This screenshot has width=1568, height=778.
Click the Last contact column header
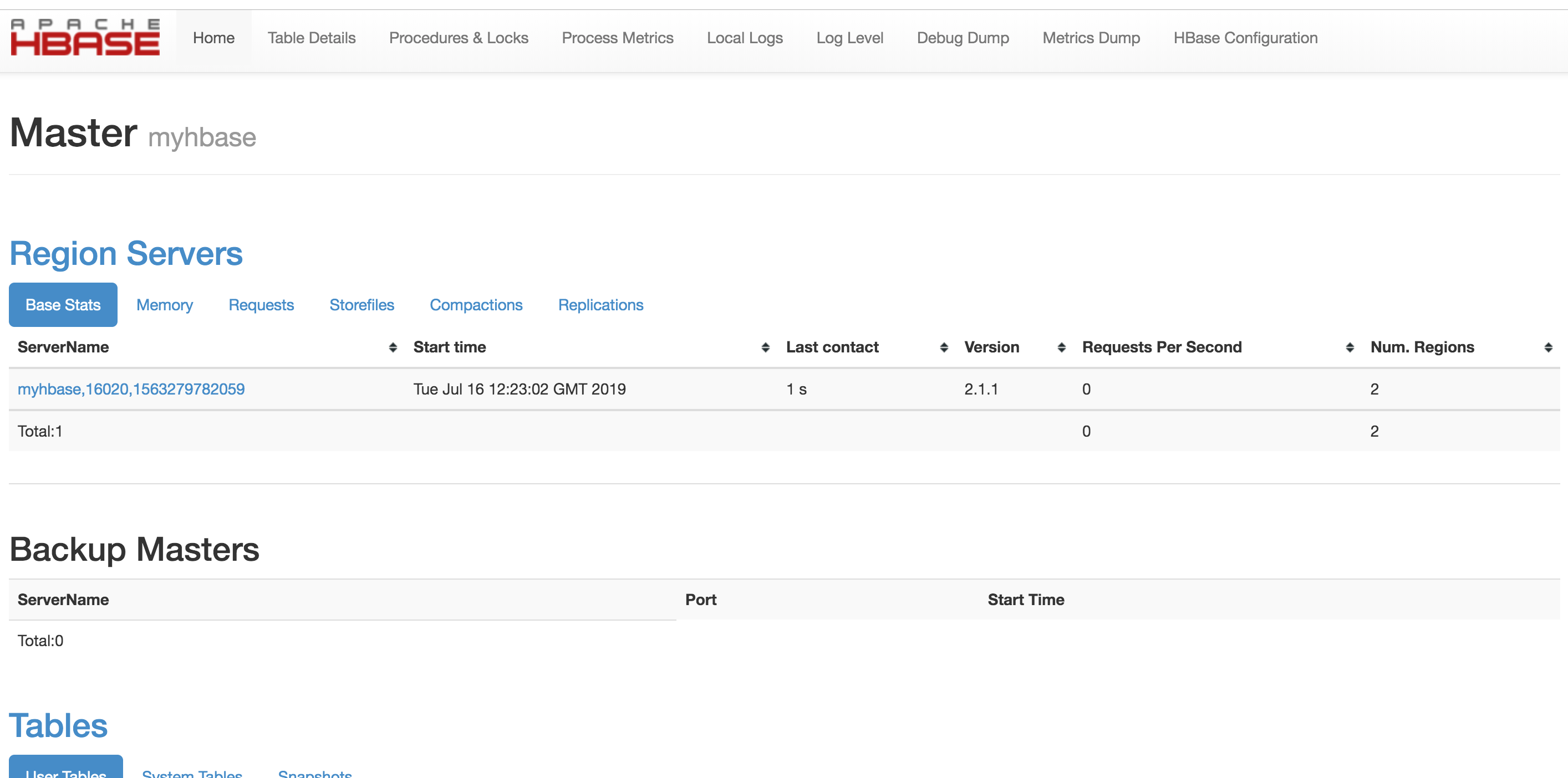coord(832,347)
